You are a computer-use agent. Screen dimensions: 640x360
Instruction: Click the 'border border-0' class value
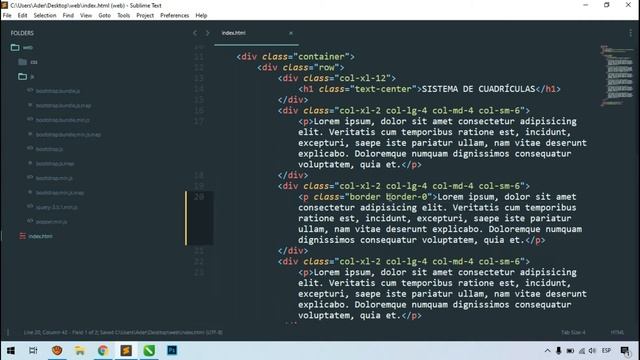click(x=388, y=197)
